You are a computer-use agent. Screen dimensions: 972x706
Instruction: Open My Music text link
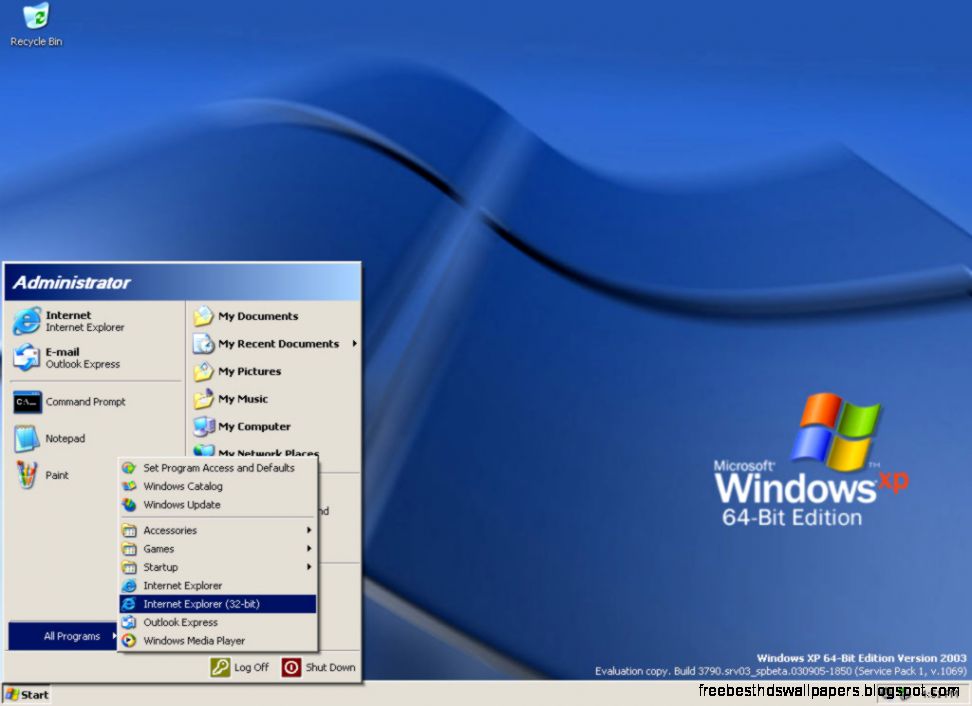pyautogui.click(x=243, y=399)
